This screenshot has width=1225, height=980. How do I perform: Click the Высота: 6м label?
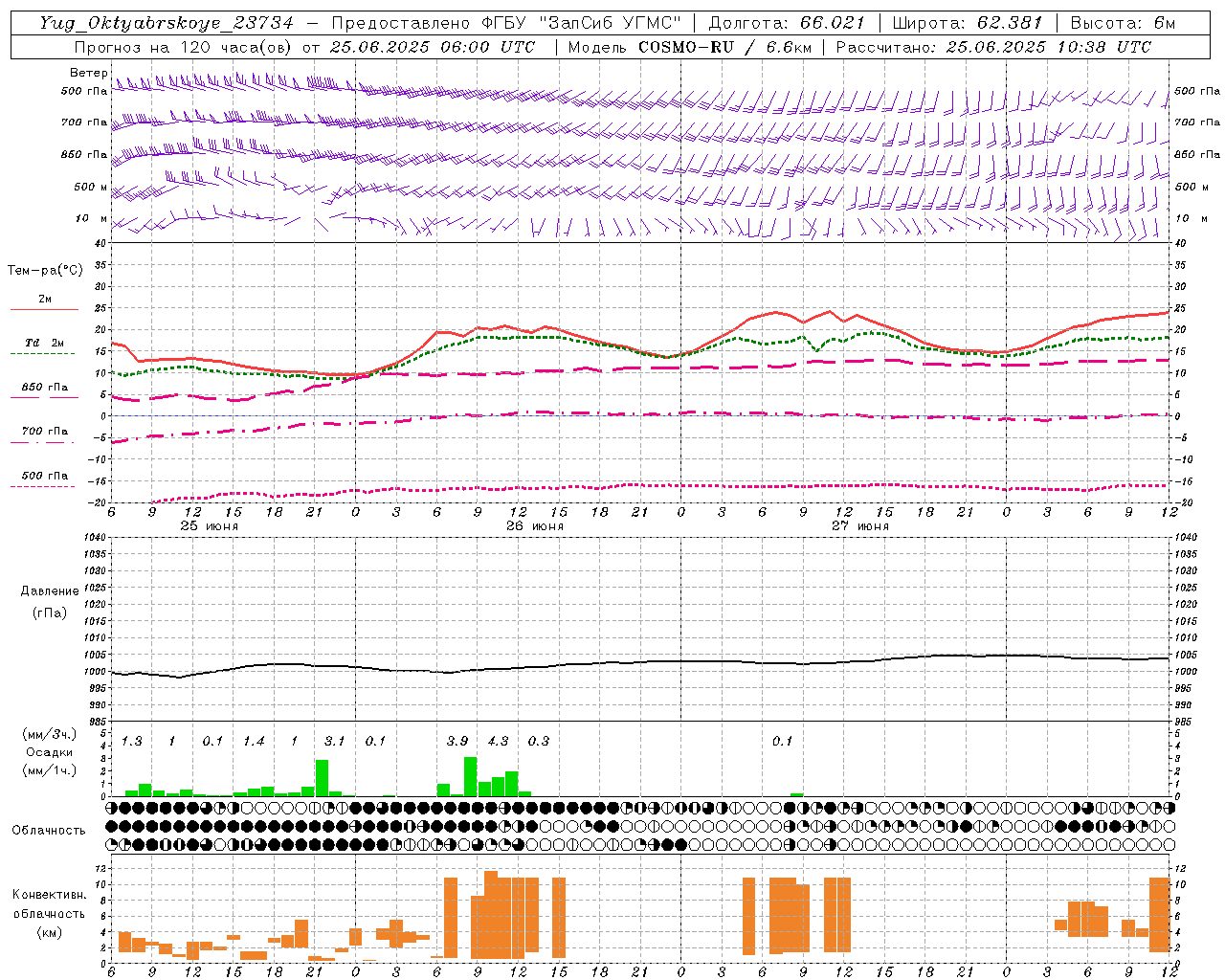1123,23
